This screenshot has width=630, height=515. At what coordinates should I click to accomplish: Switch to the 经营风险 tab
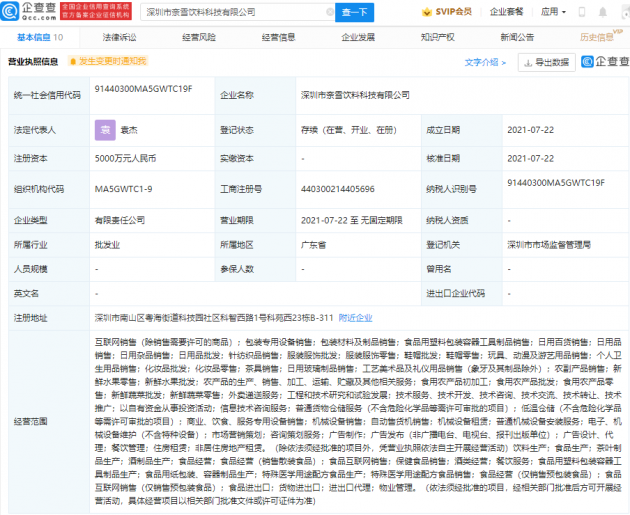point(198,37)
